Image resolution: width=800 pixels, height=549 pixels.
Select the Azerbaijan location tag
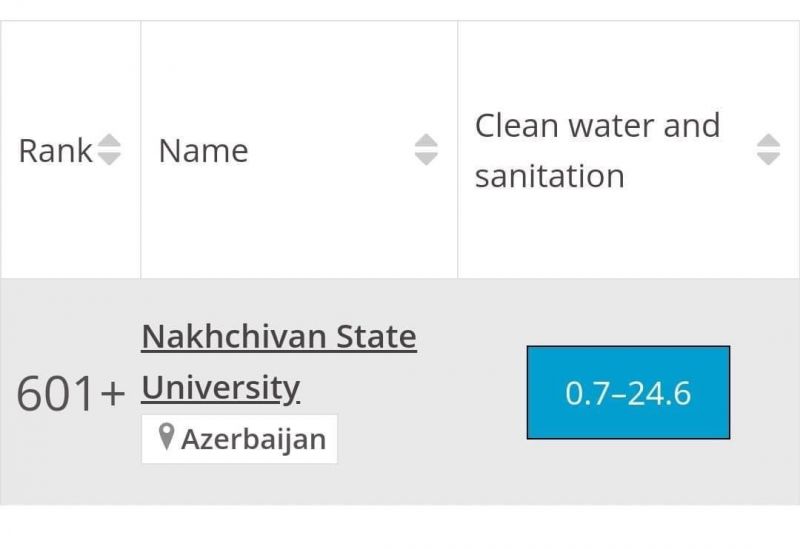point(239,439)
